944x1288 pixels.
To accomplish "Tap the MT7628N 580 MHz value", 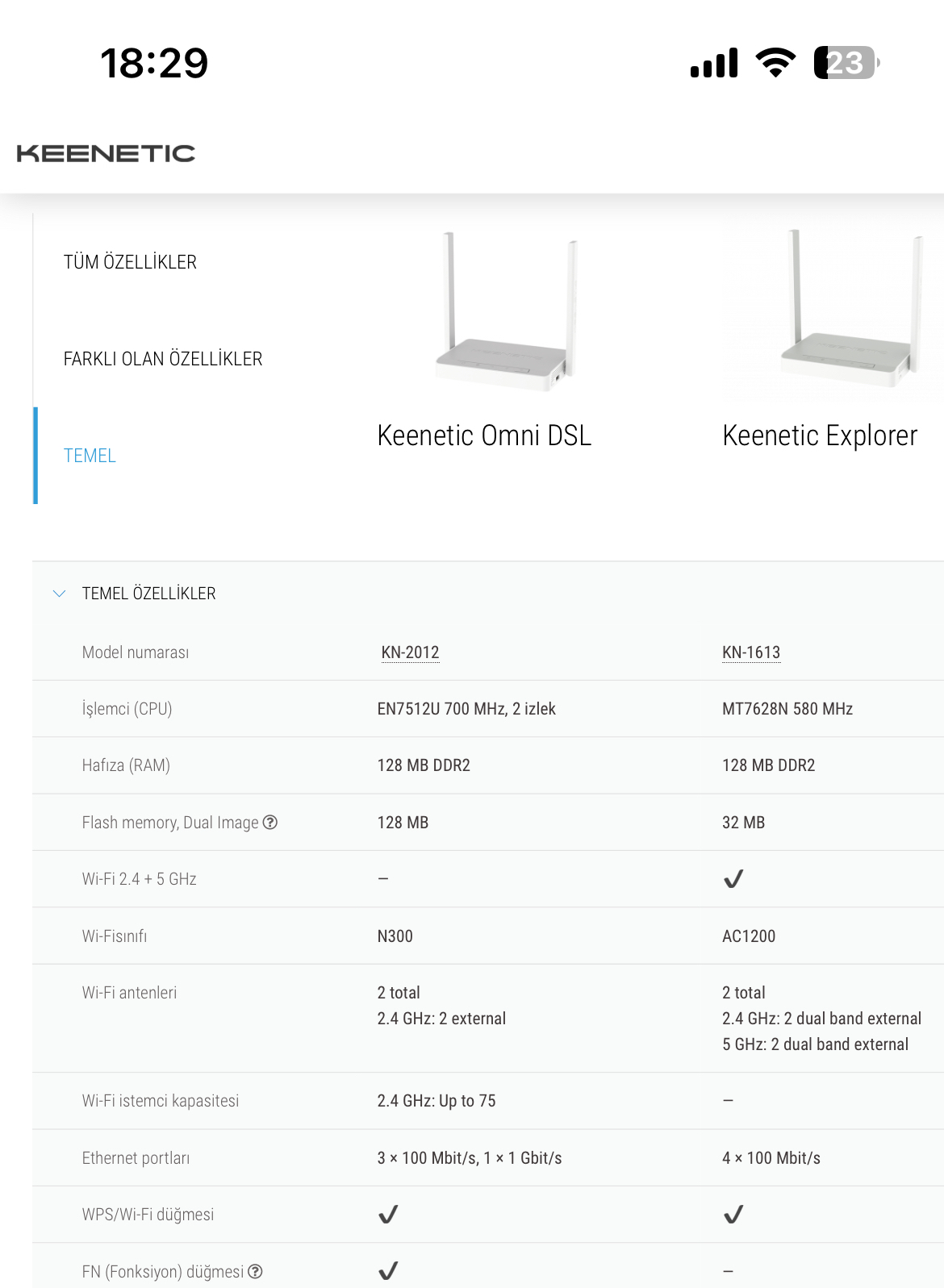I will 787,709.
